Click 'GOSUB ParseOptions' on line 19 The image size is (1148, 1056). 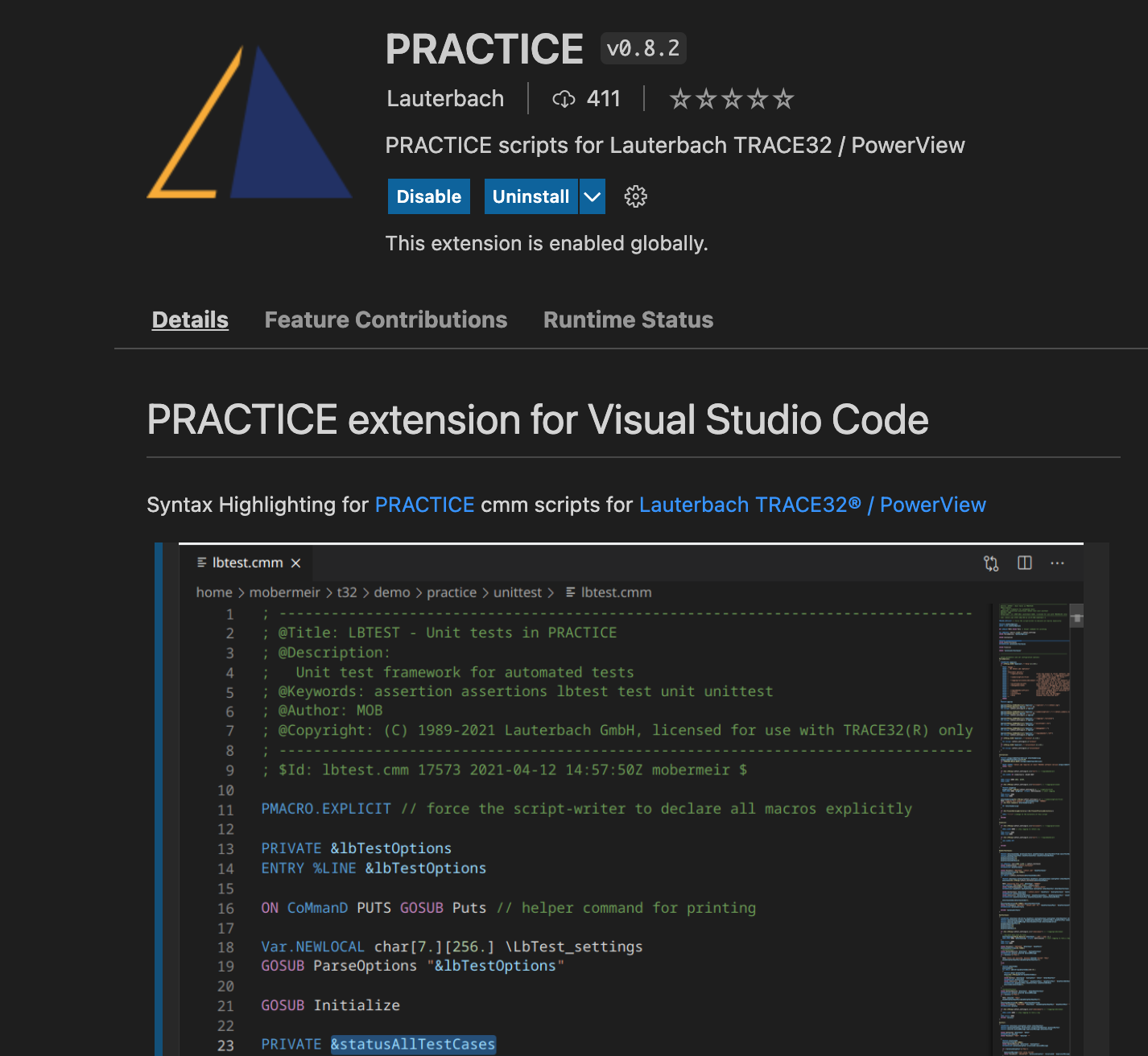click(339, 966)
